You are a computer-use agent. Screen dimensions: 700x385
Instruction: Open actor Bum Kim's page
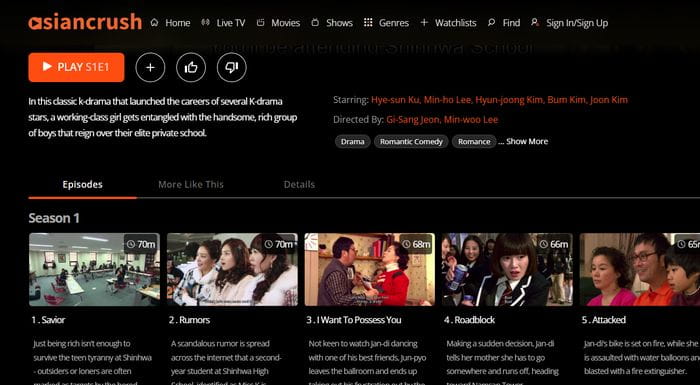[567, 100]
